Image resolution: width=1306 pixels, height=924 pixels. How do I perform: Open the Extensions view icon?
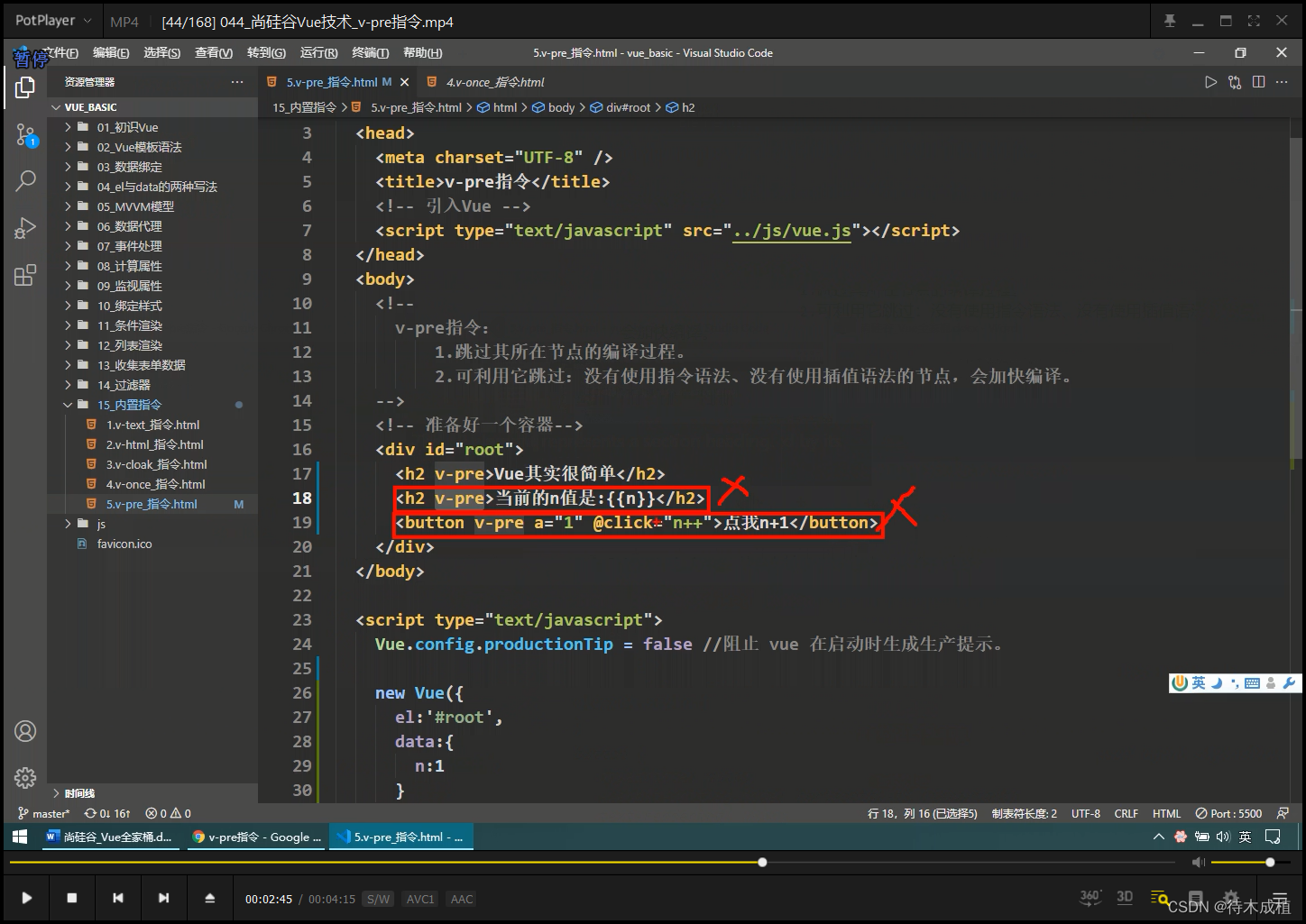(25, 275)
